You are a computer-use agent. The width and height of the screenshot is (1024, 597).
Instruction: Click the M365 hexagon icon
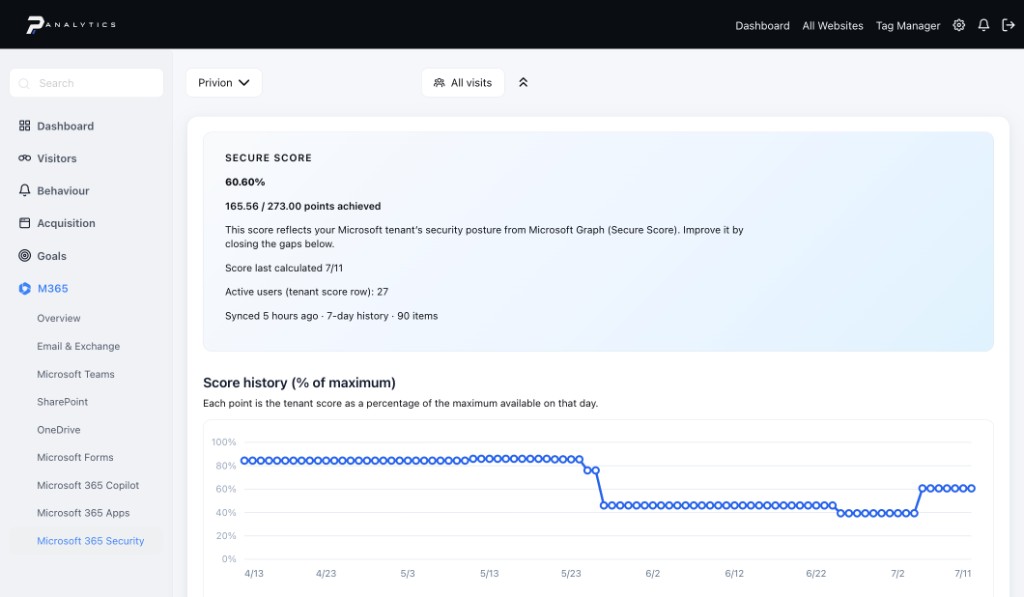coord(24,288)
